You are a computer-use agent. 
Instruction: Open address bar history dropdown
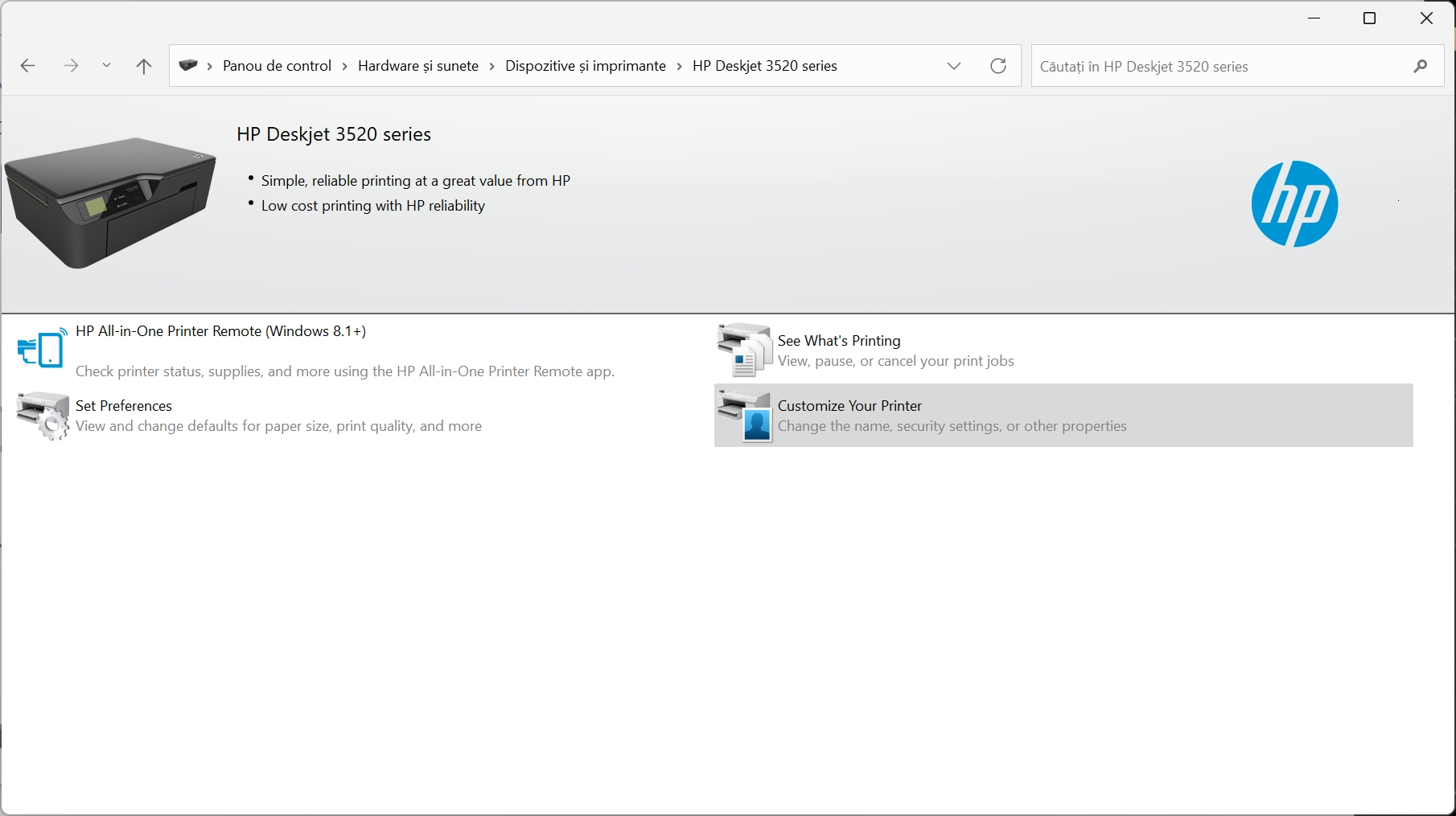pyautogui.click(x=954, y=66)
